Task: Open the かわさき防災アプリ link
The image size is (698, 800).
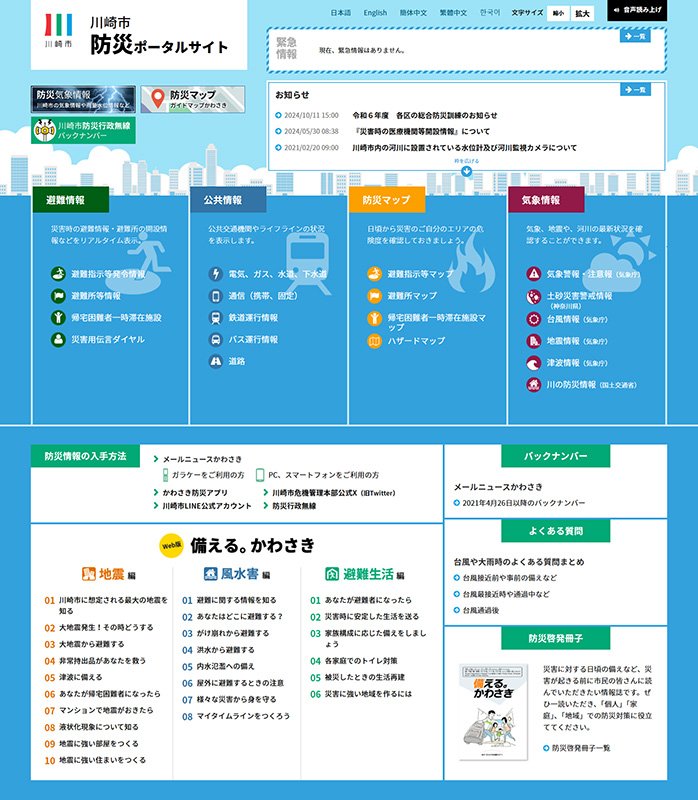Action: coord(195,493)
